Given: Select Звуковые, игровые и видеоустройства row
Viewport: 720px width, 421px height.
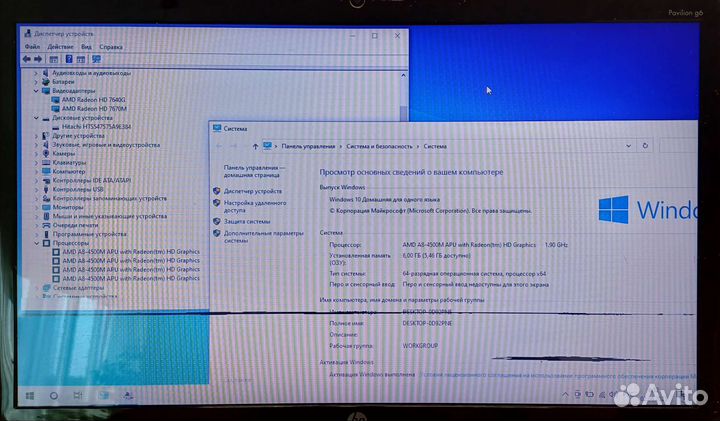Looking at the screenshot, I should tap(106, 145).
